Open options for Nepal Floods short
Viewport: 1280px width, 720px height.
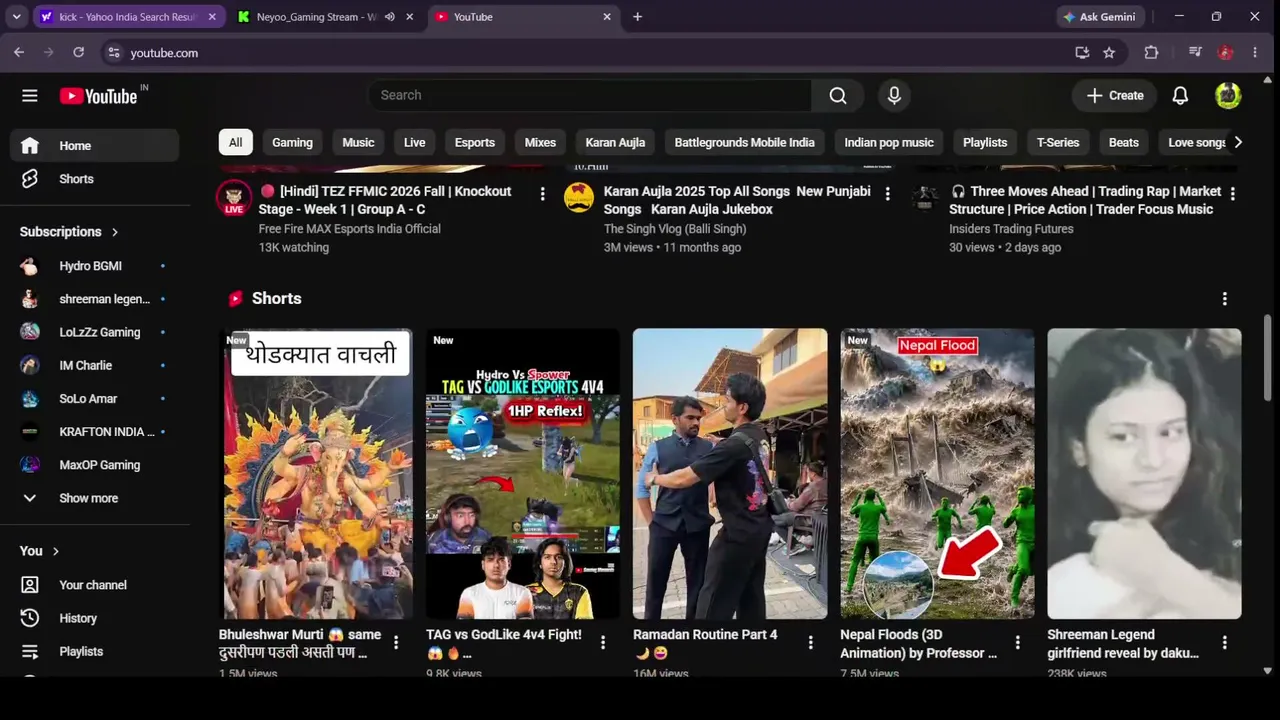pos(1017,642)
